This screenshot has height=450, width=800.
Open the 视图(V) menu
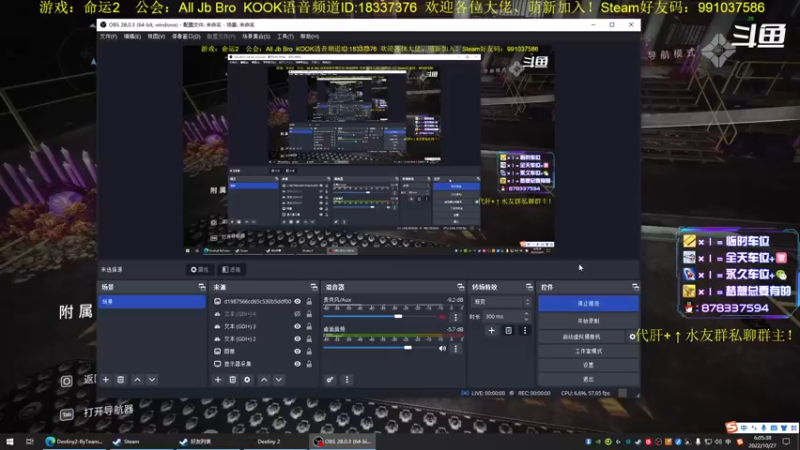pyautogui.click(x=156, y=37)
